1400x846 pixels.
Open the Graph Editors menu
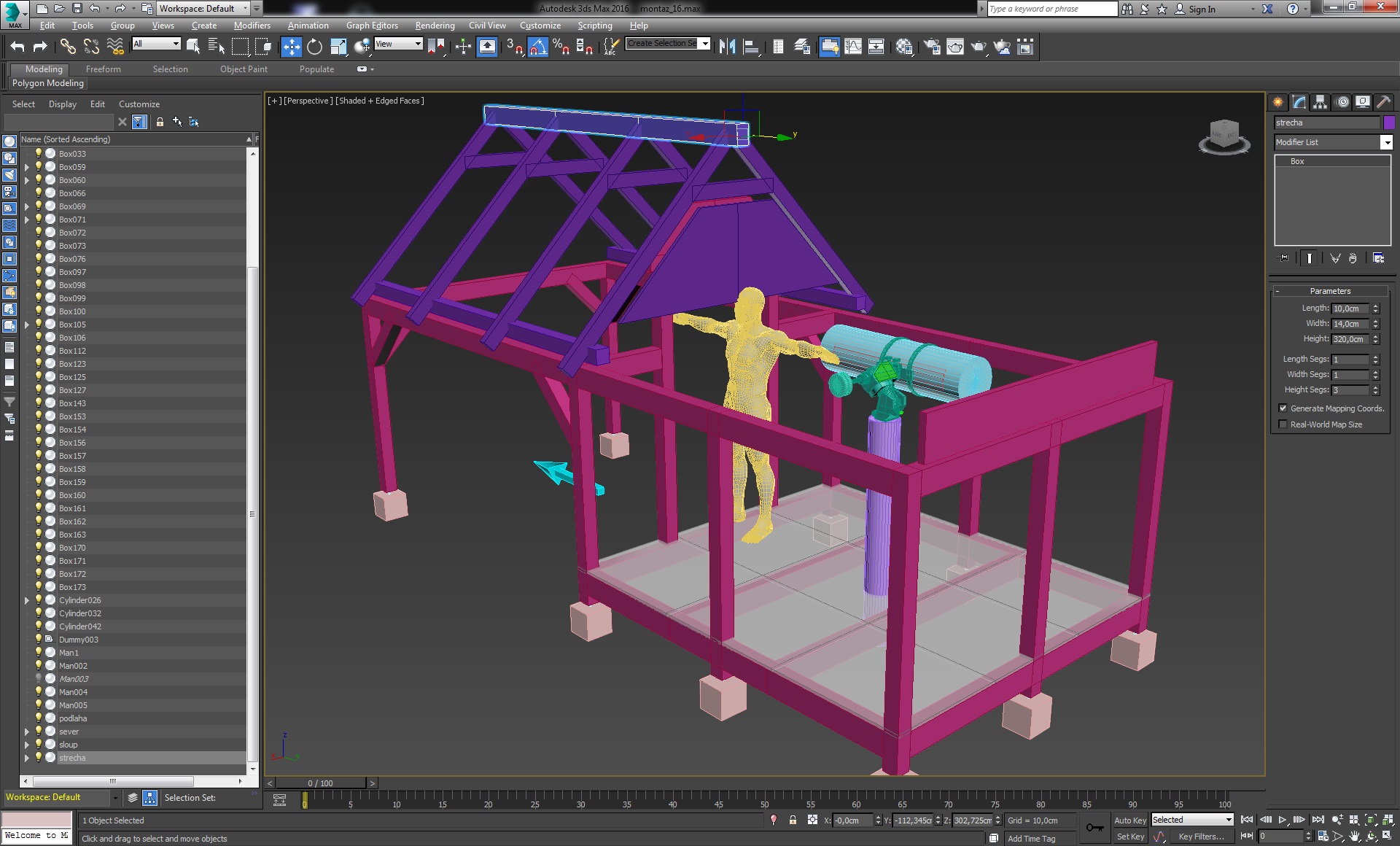click(x=372, y=26)
